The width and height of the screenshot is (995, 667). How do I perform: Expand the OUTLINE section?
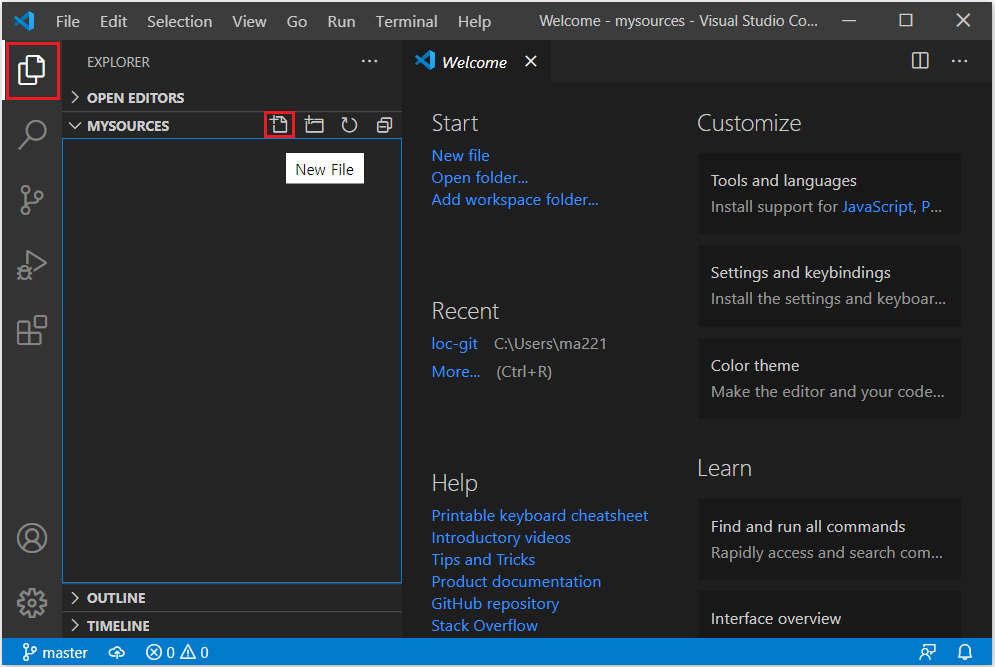[232, 598]
